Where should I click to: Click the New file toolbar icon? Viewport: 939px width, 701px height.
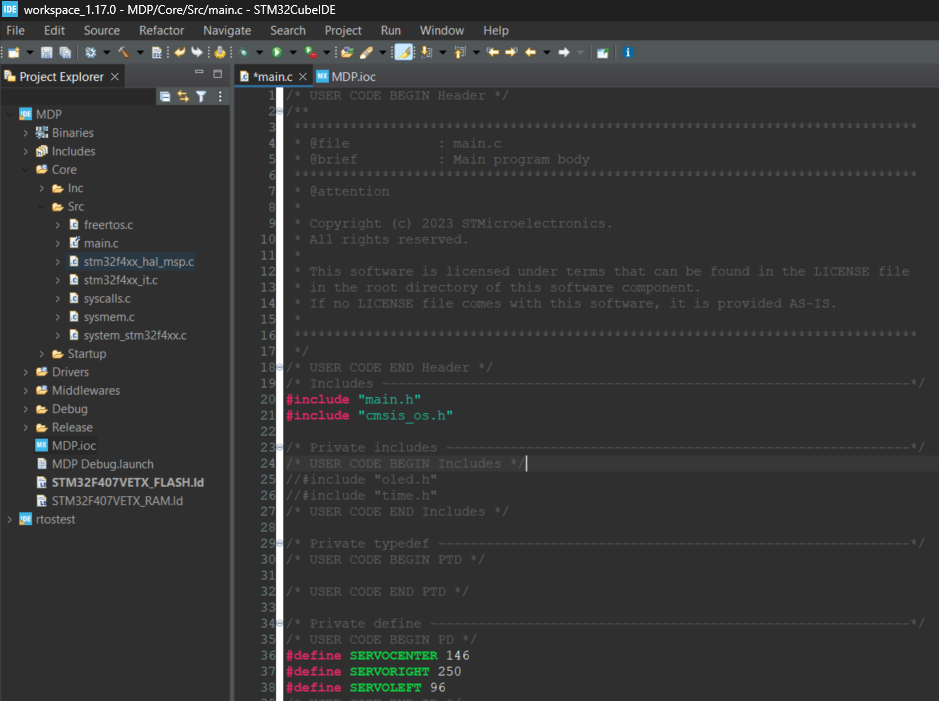[x=14, y=53]
